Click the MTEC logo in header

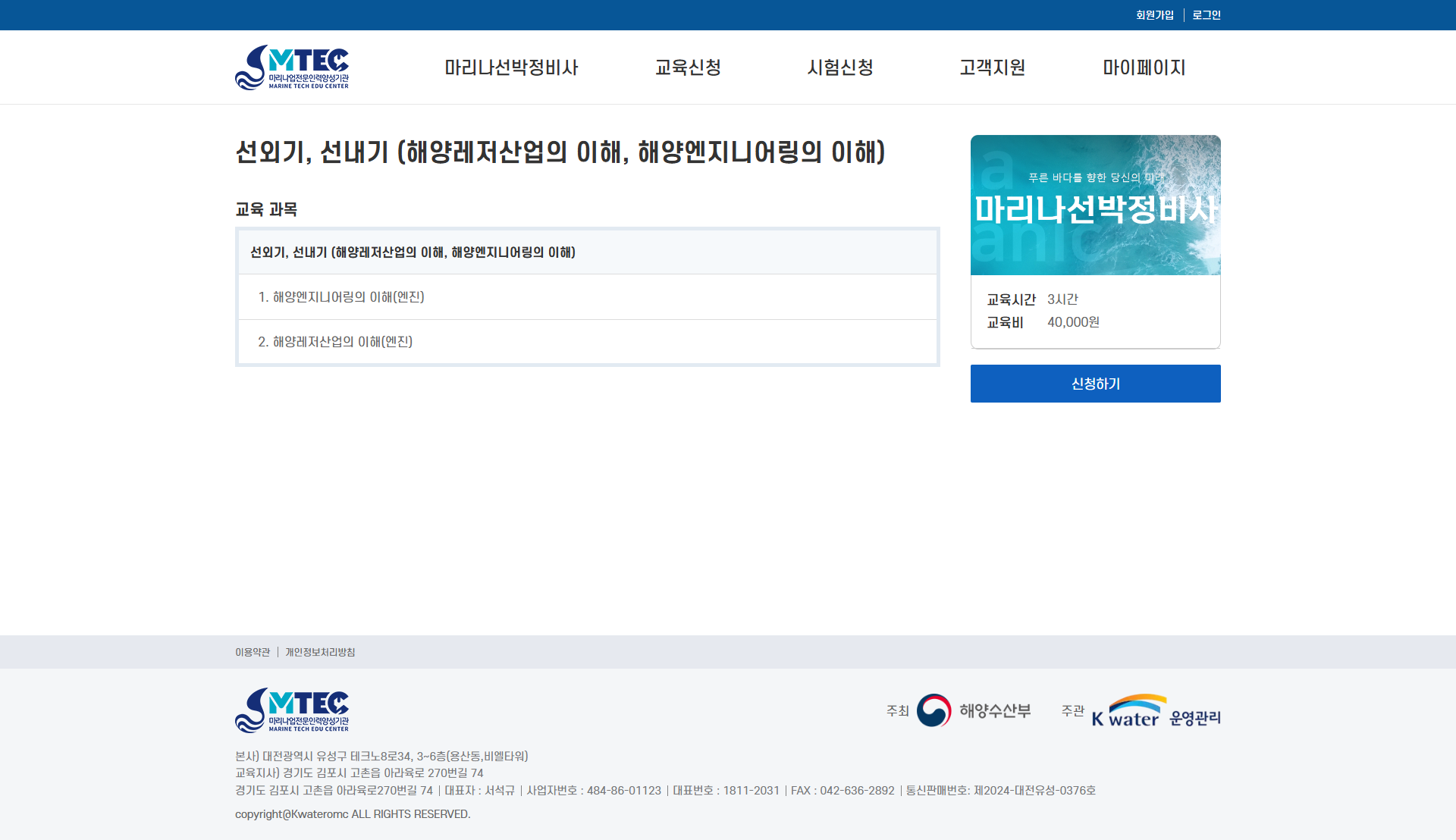[292, 67]
